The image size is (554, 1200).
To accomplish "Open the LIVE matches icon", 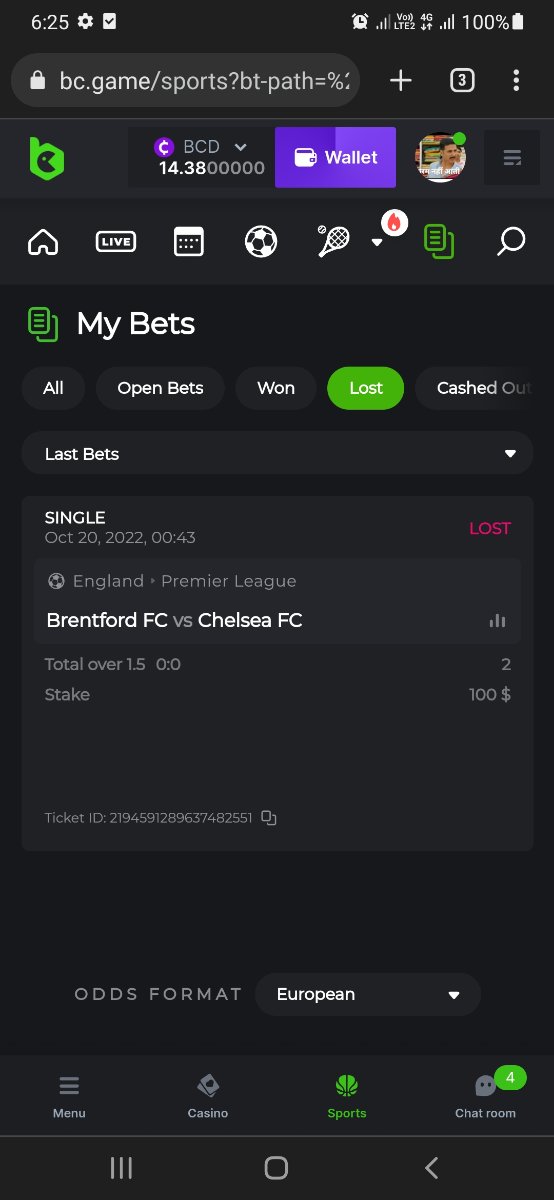I will 116,241.
